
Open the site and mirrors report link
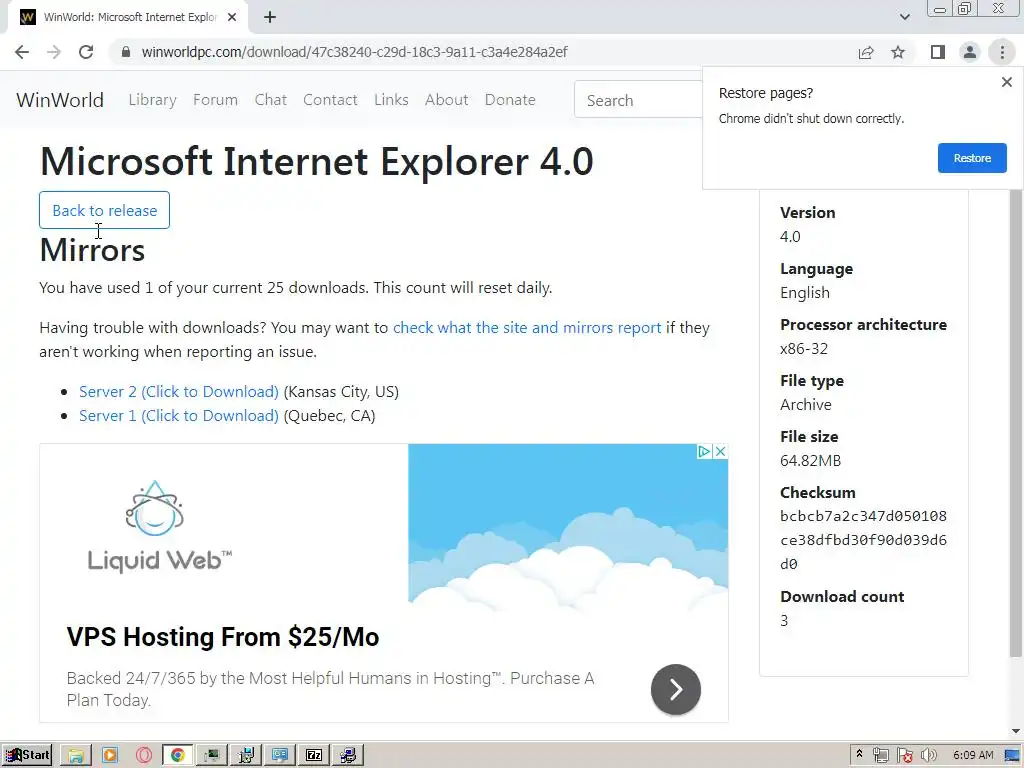tap(527, 328)
